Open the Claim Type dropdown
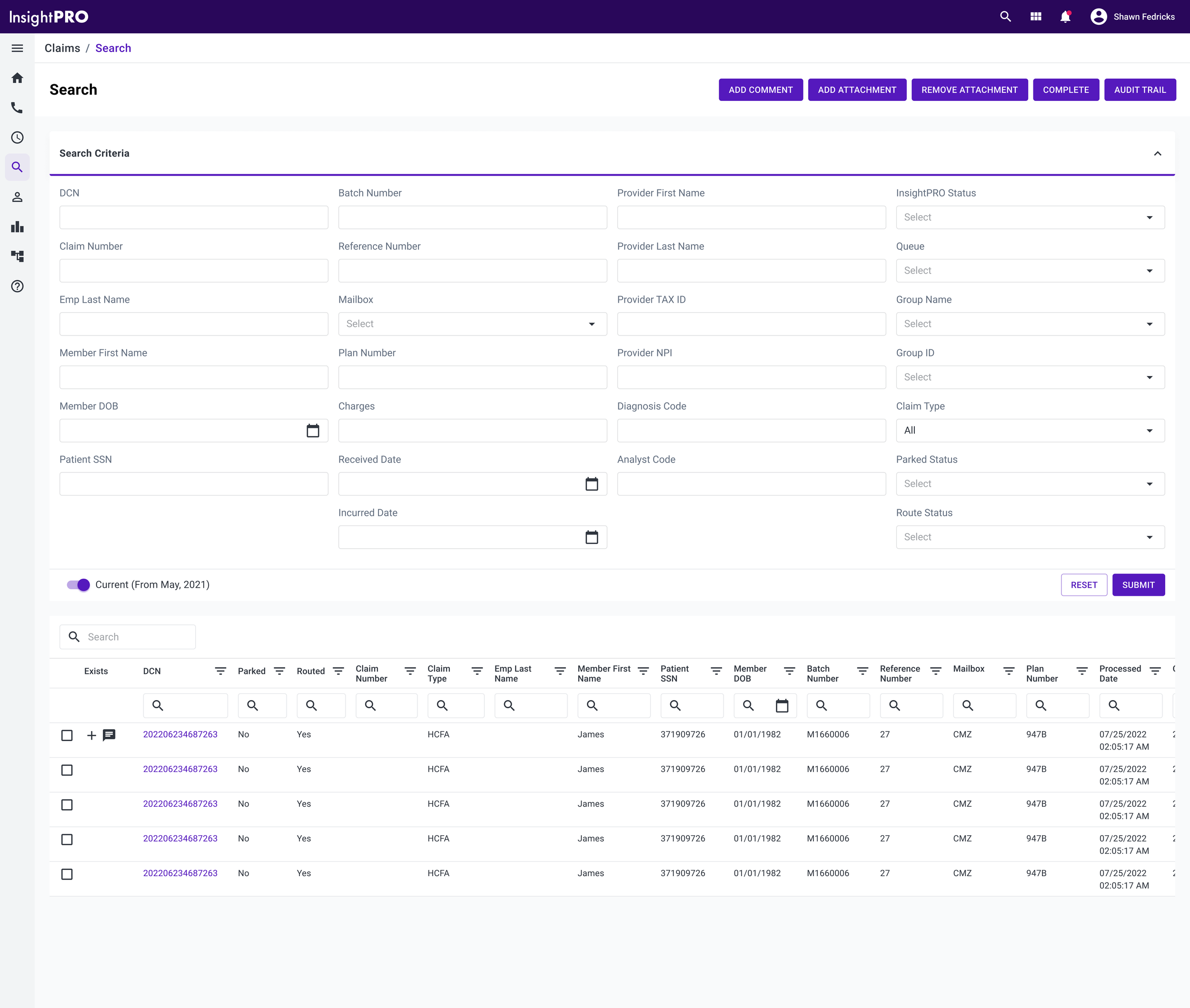 (1030, 430)
